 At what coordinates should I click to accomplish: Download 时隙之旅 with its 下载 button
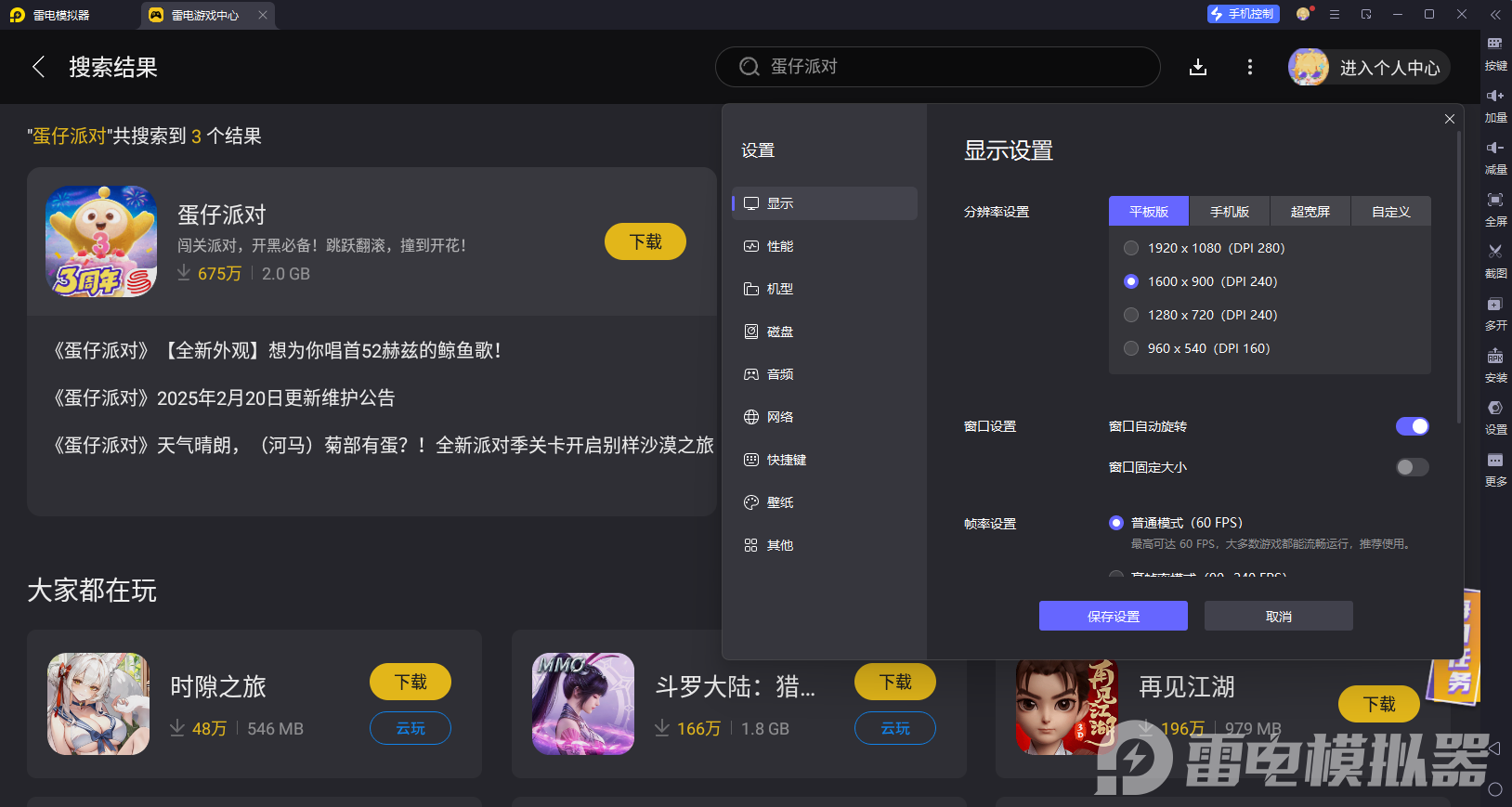(411, 682)
